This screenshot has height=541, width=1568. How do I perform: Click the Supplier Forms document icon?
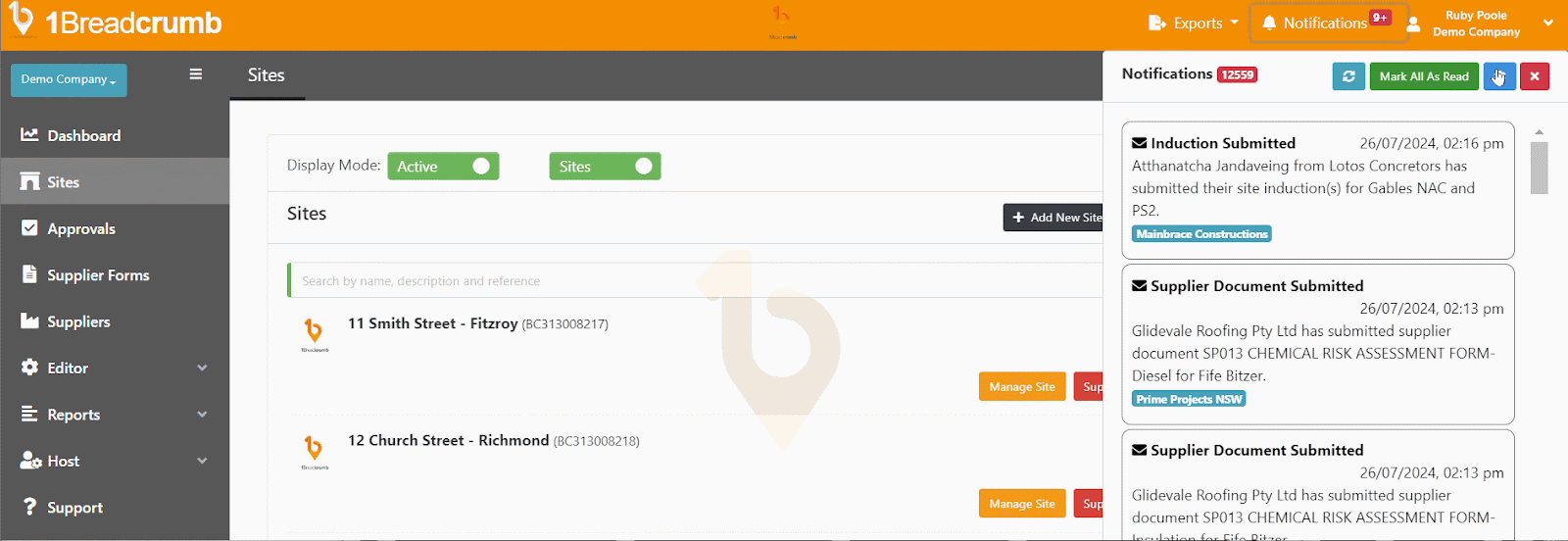(x=29, y=273)
